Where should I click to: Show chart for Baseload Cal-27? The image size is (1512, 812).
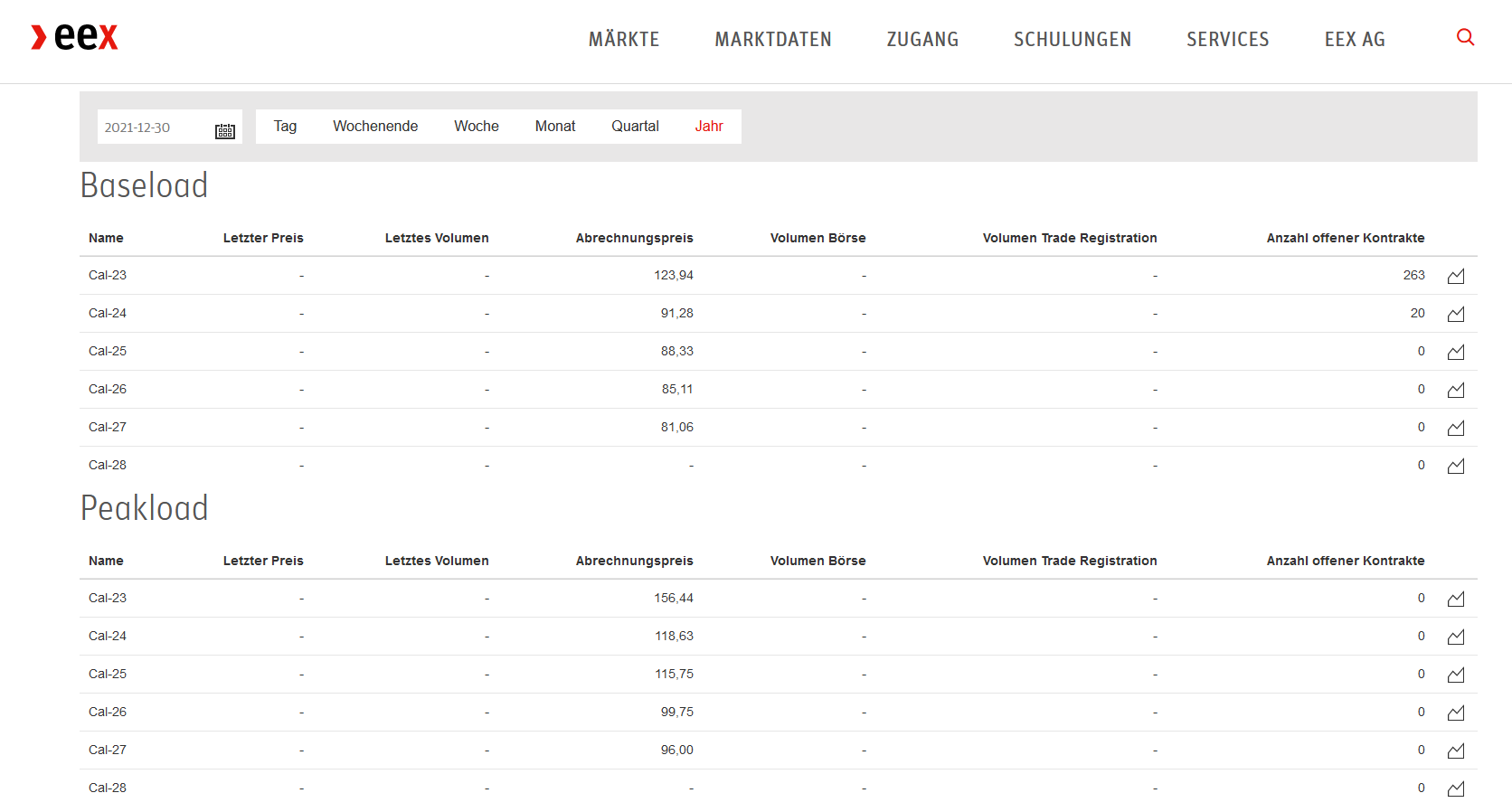pyautogui.click(x=1456, y=428)
